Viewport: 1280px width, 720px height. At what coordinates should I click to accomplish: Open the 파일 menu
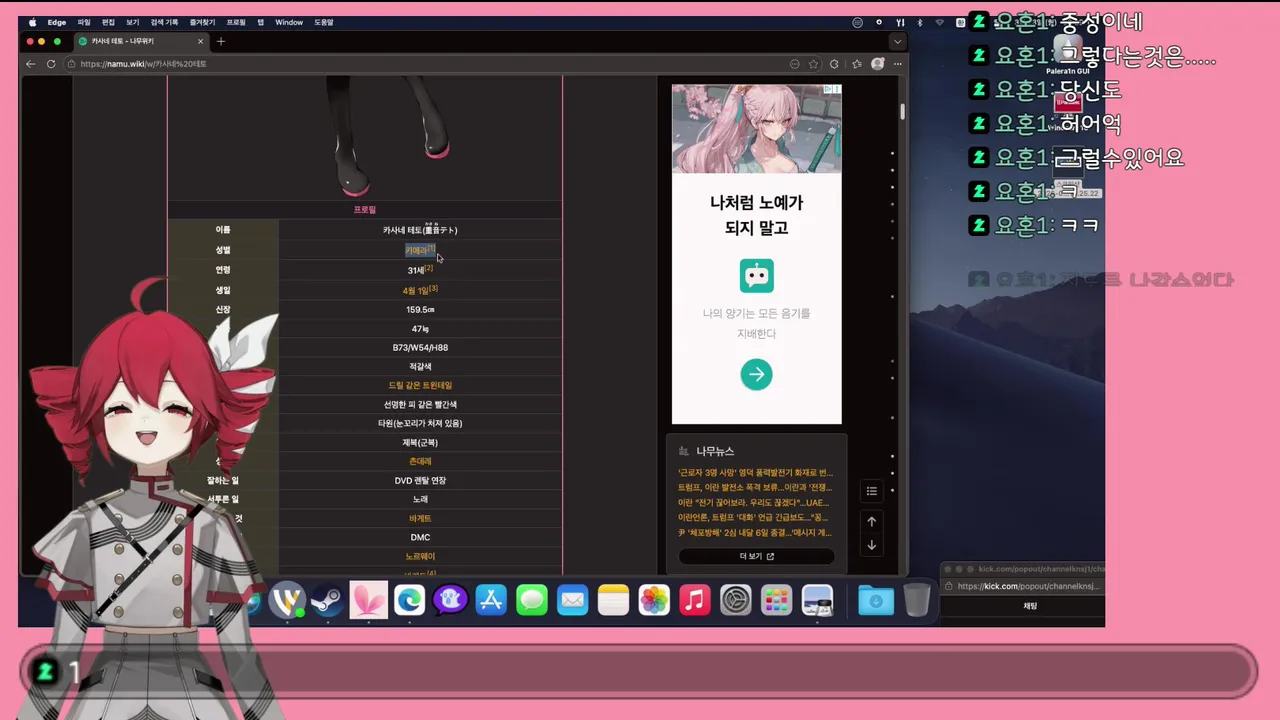84,22
